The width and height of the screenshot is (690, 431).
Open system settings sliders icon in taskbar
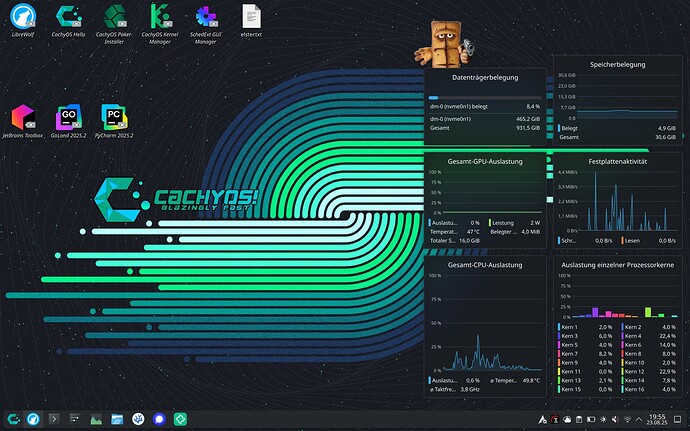pyautogui.click(x=75, y=419)
